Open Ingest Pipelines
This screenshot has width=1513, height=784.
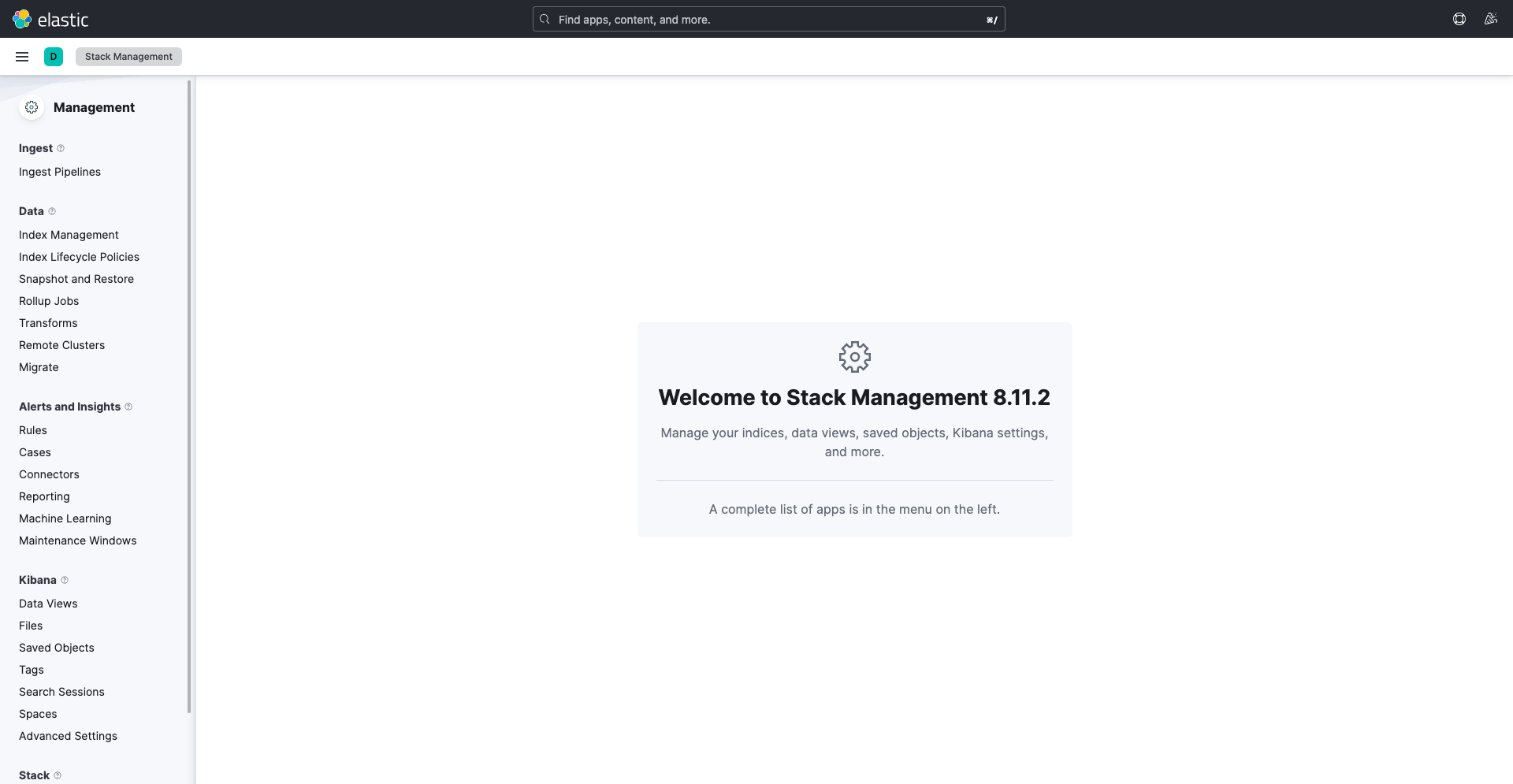(x=60, y=172)
